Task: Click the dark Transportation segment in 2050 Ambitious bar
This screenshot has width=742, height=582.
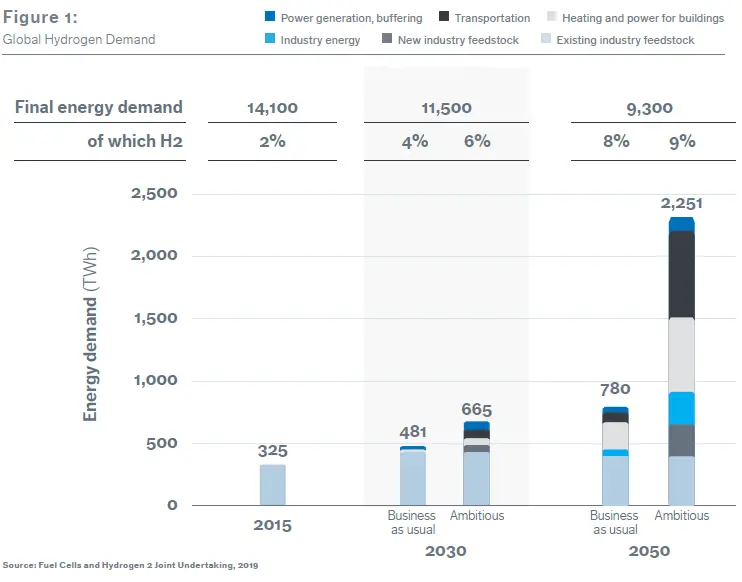Action: (x=681, y=274)
